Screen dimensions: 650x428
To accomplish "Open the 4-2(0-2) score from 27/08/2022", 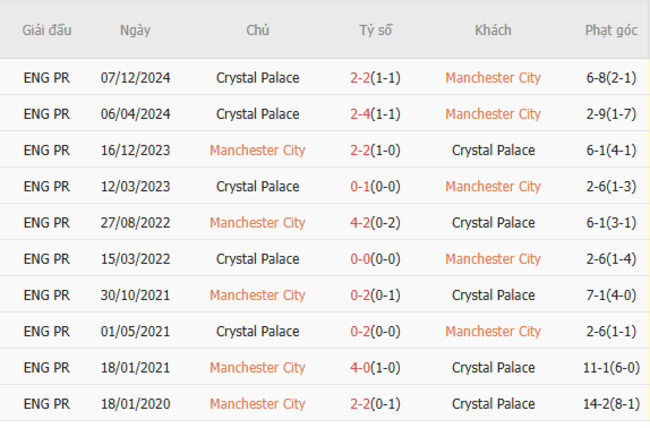I will point(376,222).
